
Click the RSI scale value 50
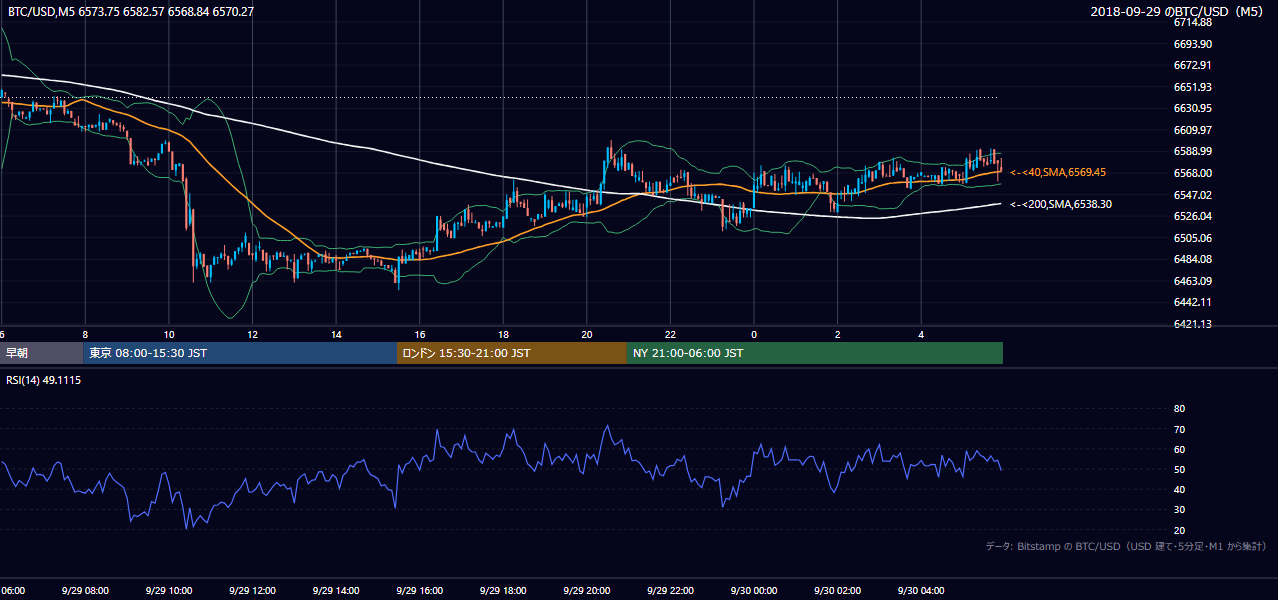tap(1179, 469)
